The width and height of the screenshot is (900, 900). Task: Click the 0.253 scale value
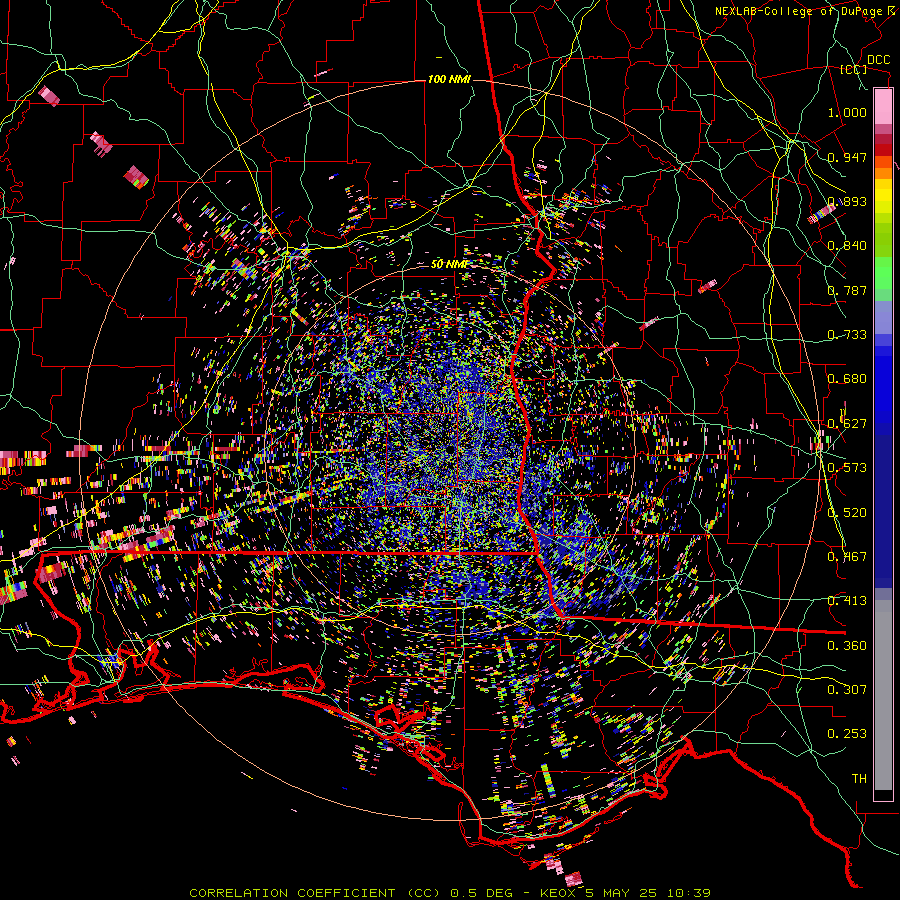click(x=847, y=734)
